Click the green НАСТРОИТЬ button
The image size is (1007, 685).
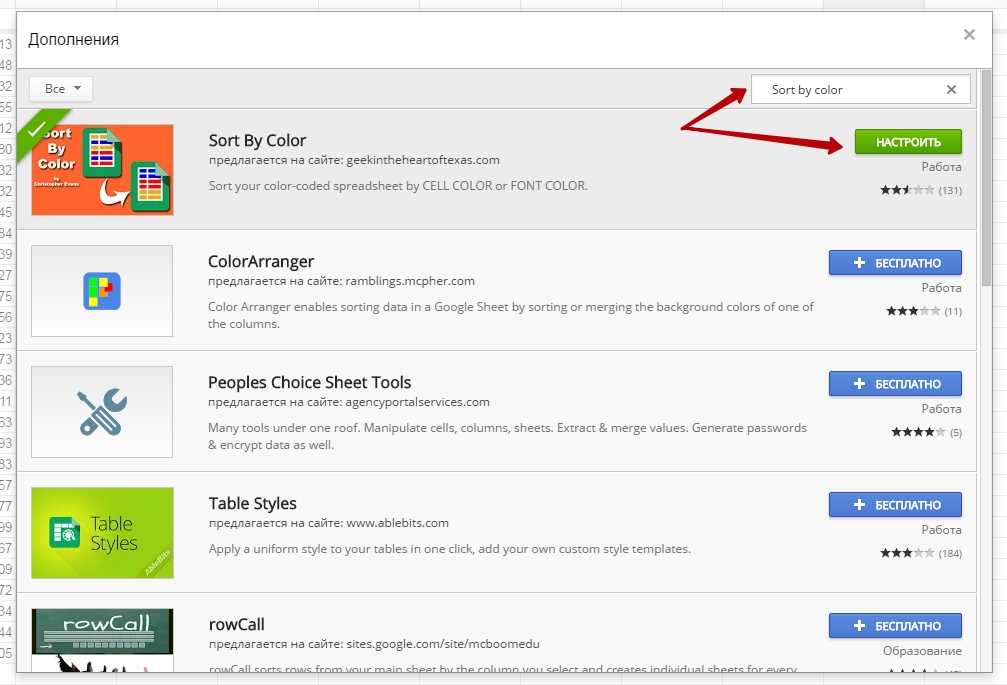click(x=907, y=142)
